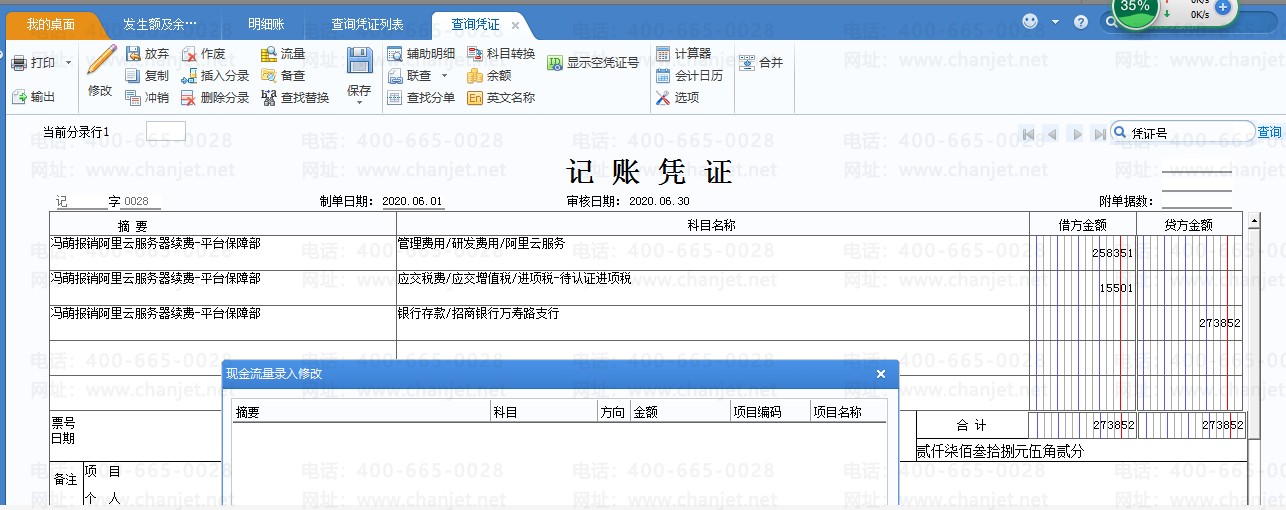Click the 辅助明细 icon
The height and width of the screenshot is (510, 1286).
(394, 53)
